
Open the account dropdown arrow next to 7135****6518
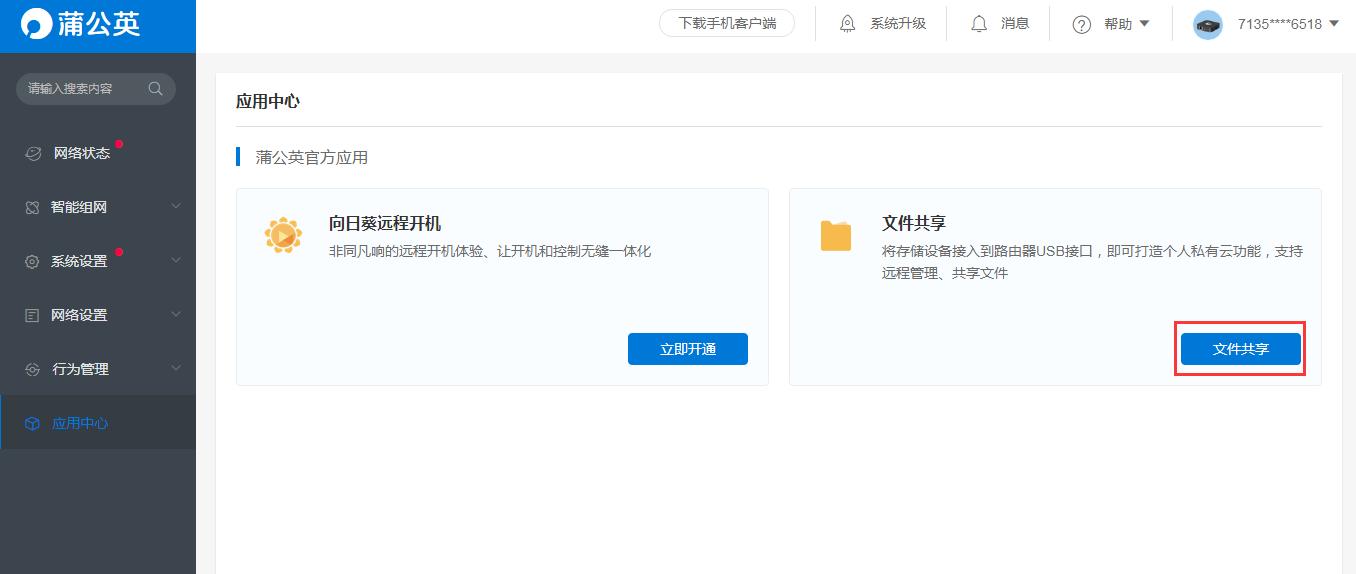pyautogui.click(x=1333, y=24)
